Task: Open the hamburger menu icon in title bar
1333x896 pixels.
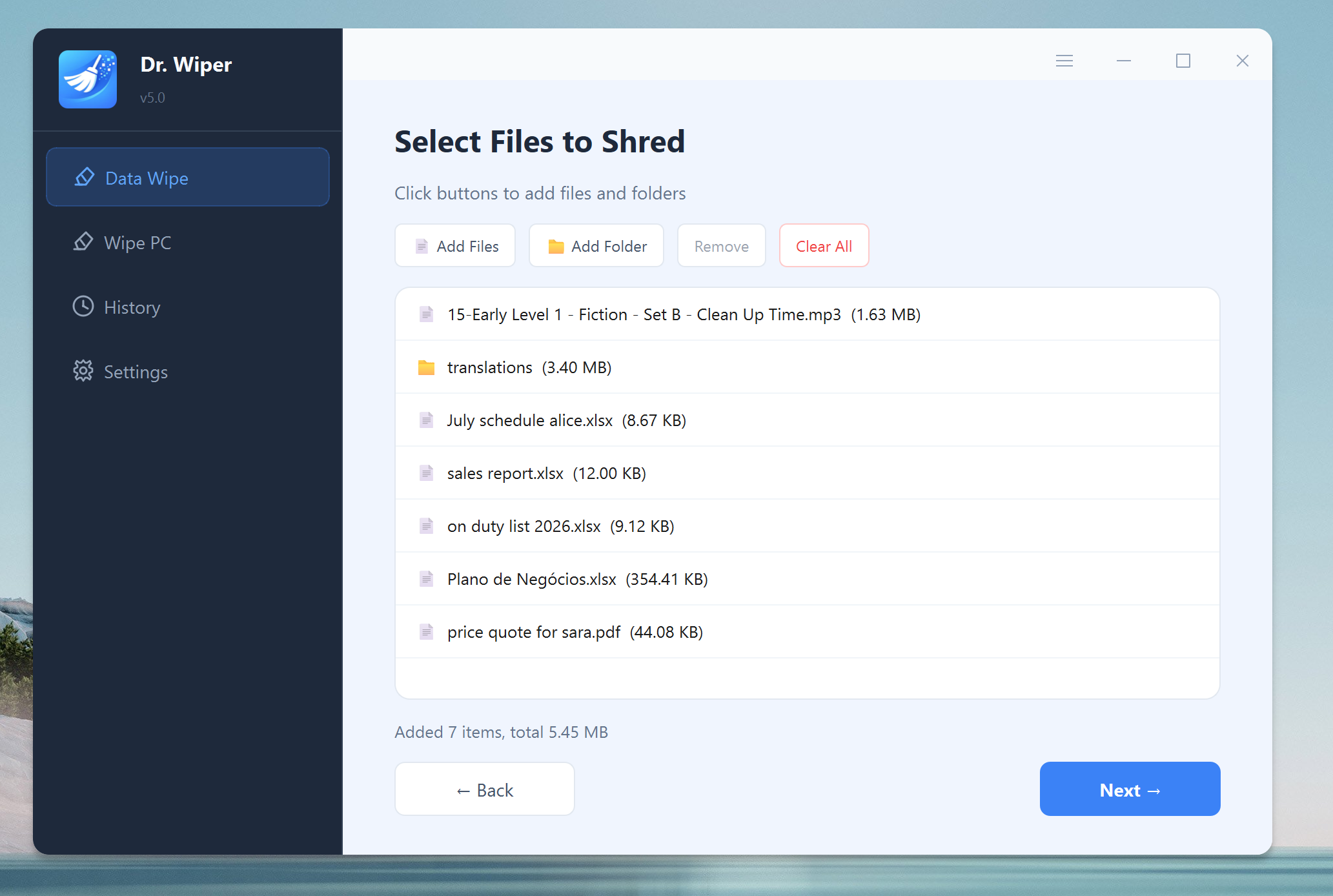Action: (x=1064, y=61)
